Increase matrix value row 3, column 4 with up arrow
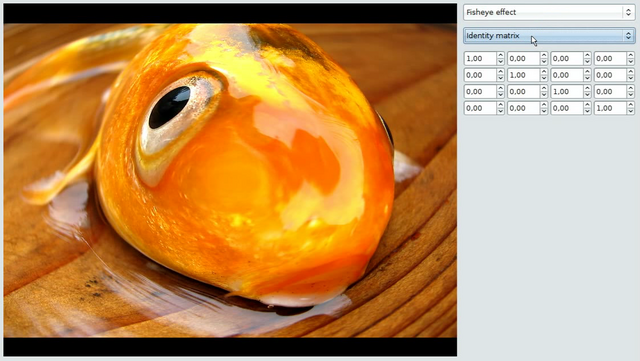This screenshot has width=640, height=361. (x=631, y=88)
